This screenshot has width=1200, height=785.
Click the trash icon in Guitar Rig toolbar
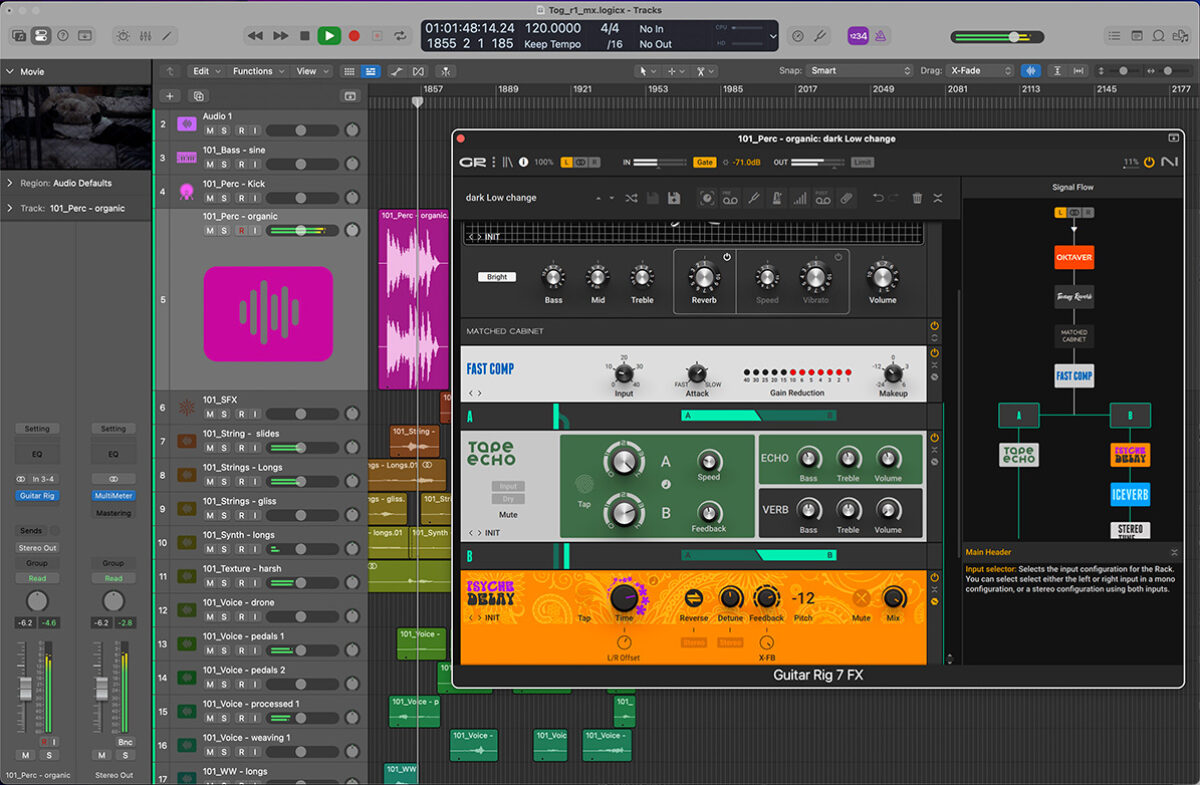coord(917,198)
